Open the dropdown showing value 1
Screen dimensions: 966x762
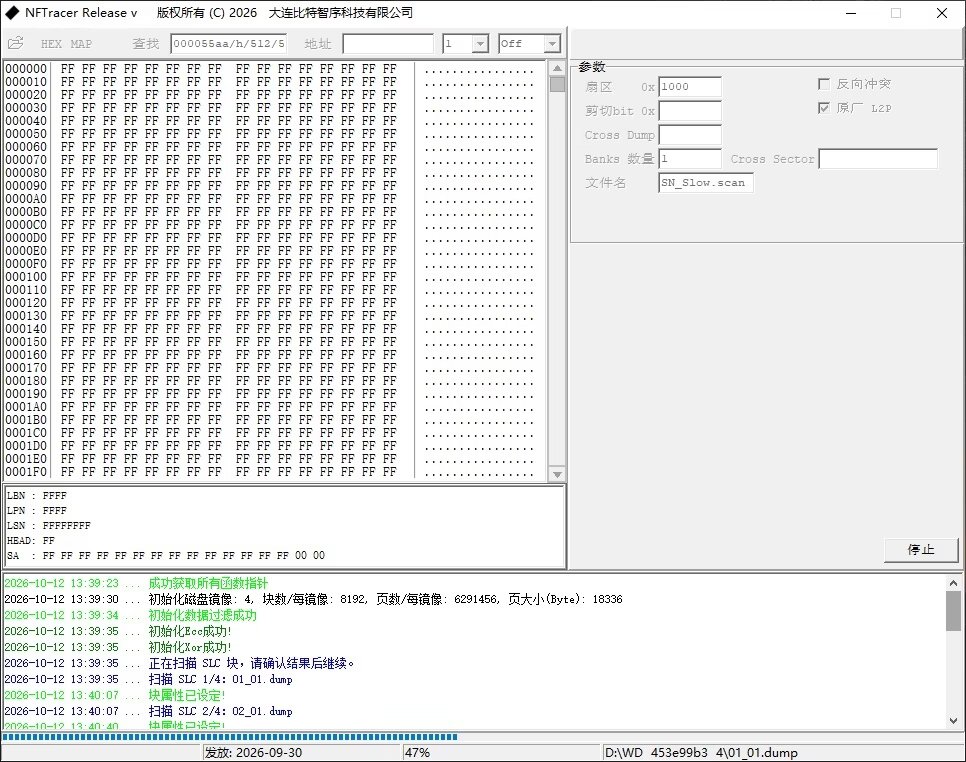[481, 44]
